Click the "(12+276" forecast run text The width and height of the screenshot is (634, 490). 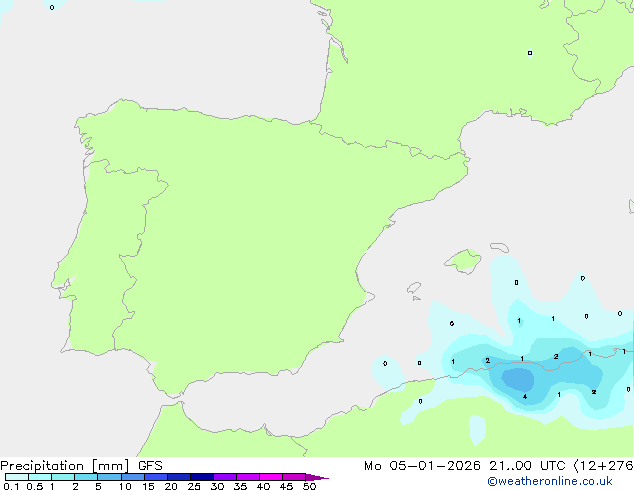point(603,466)
